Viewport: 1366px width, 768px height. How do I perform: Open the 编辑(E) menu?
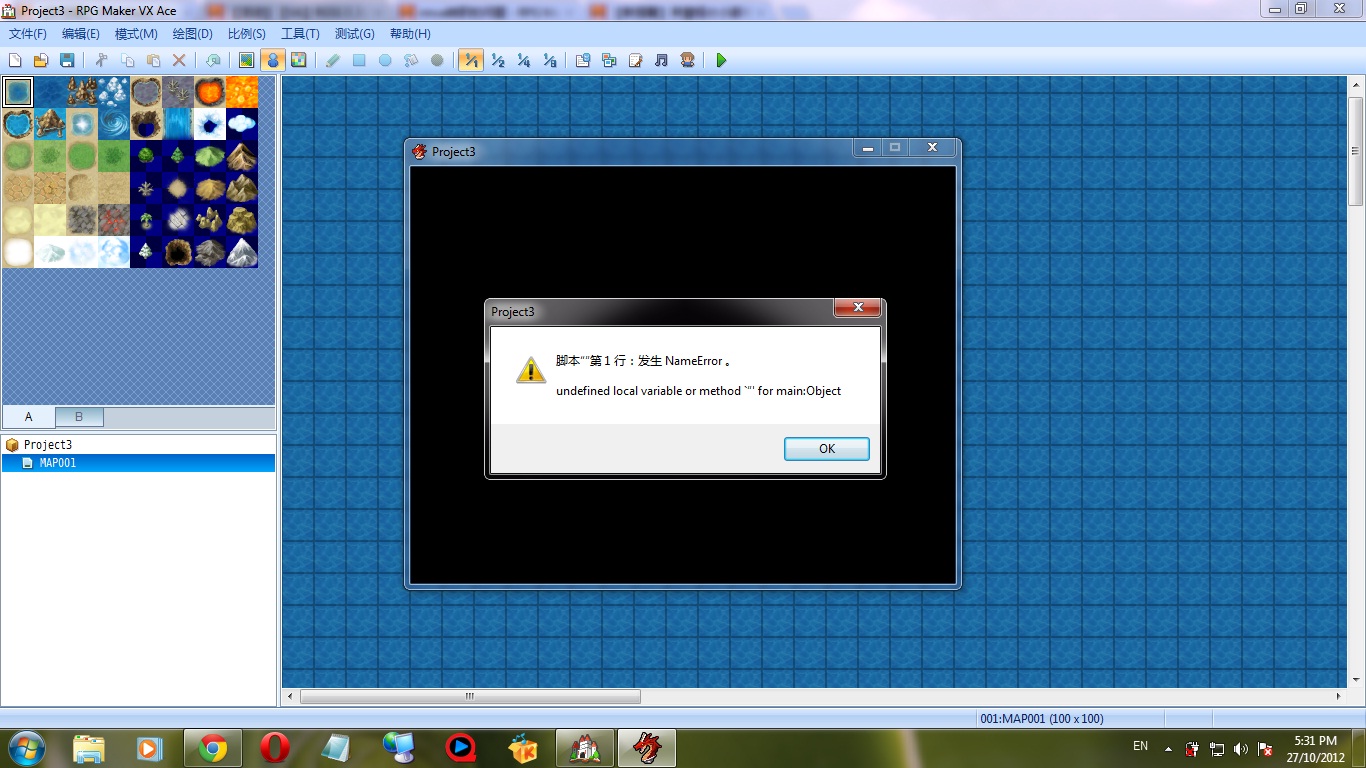tap(81, 34)
